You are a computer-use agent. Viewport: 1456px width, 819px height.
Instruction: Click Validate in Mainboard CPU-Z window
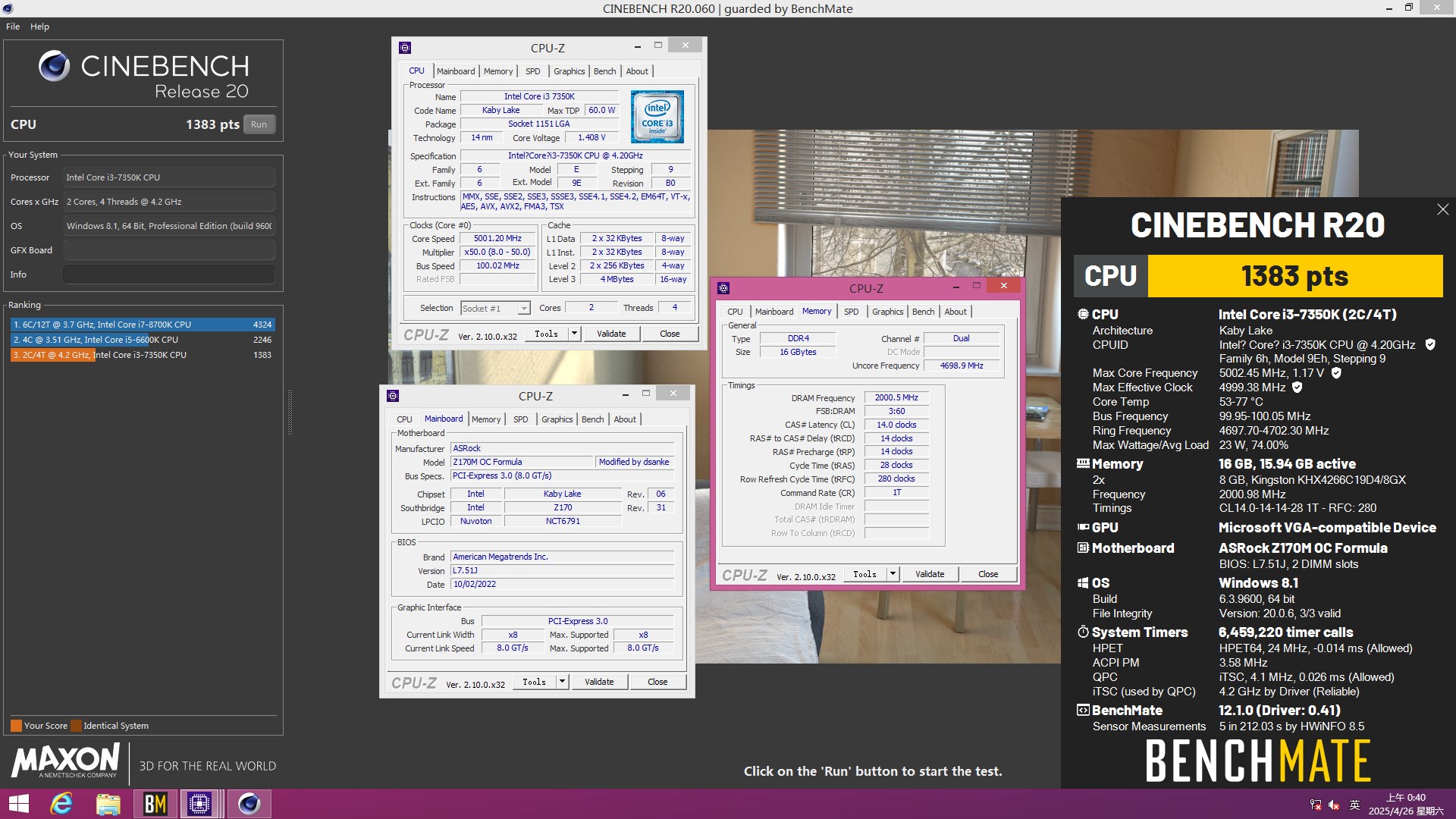pyautogui.click(x=599, y=682)
